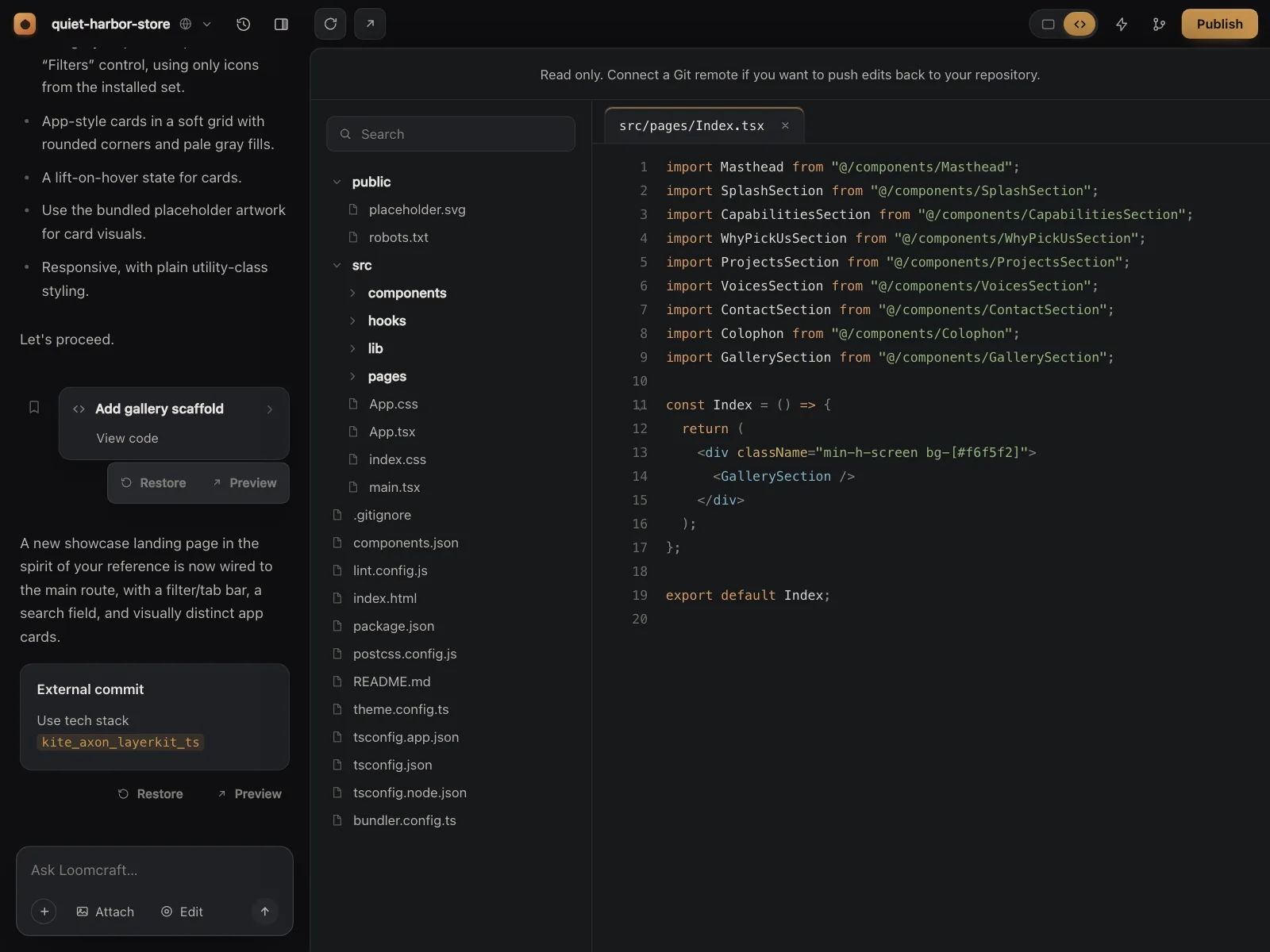Open preview in new tab arrow icon

pyautogui.click(x=370, y=24)
